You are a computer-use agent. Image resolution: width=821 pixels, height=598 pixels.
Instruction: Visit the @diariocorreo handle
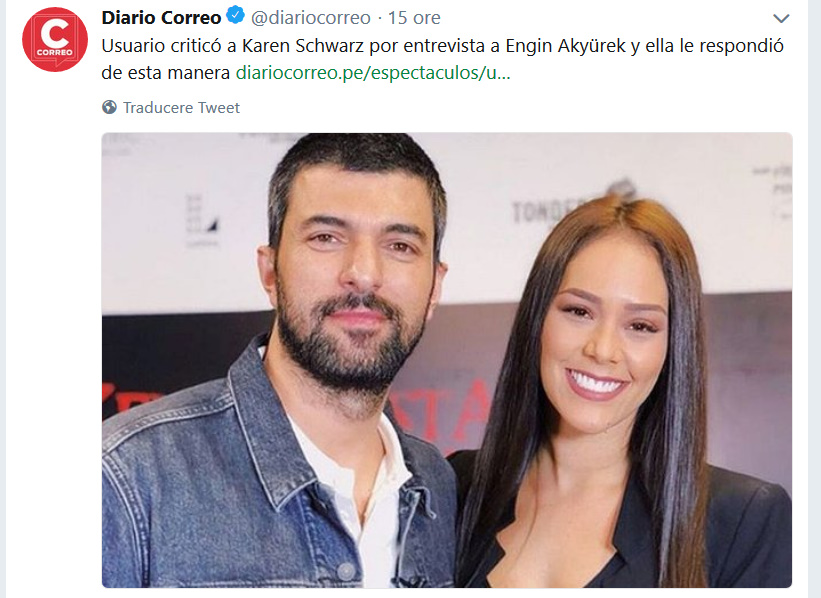click(x=311, y=18)
